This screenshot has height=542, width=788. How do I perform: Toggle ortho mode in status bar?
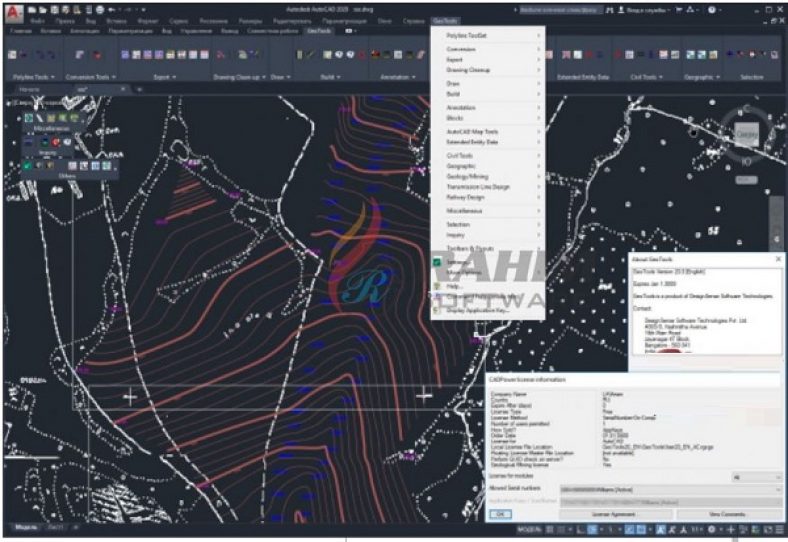[579, 529]
